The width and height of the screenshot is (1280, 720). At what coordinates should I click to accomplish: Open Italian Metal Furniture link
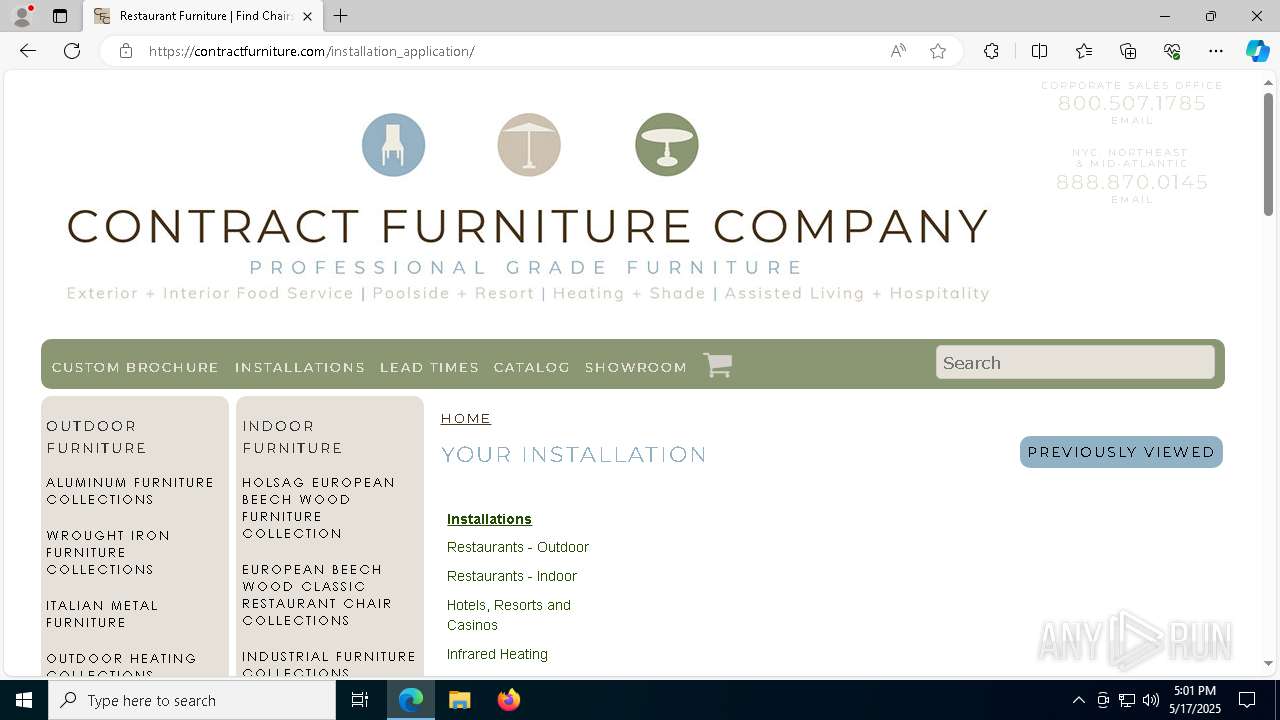102,614
